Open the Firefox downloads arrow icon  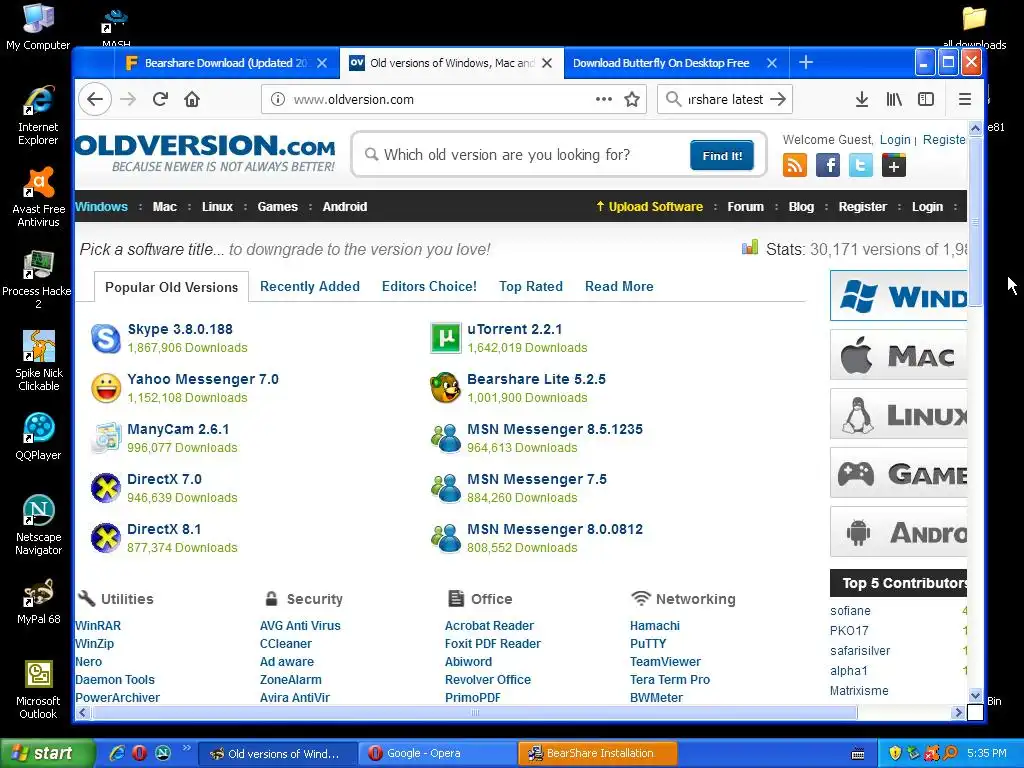(x=862, y=99)
